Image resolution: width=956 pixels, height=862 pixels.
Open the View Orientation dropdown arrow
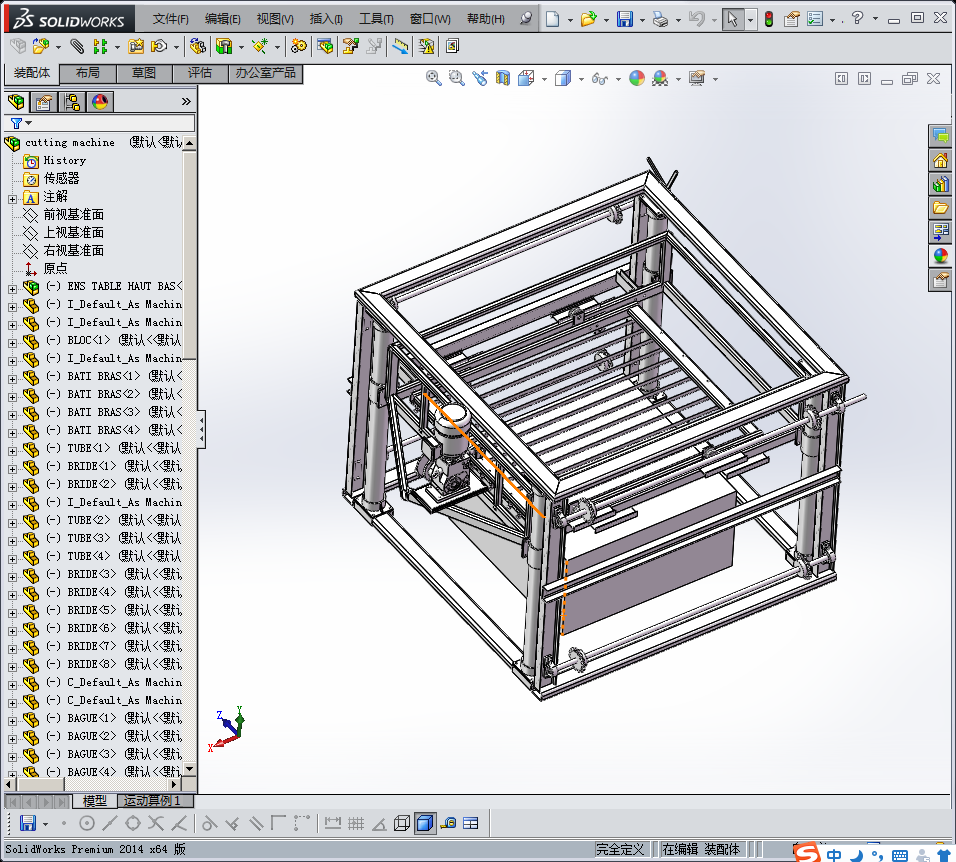pyautogui.click(x=544, y=79)
